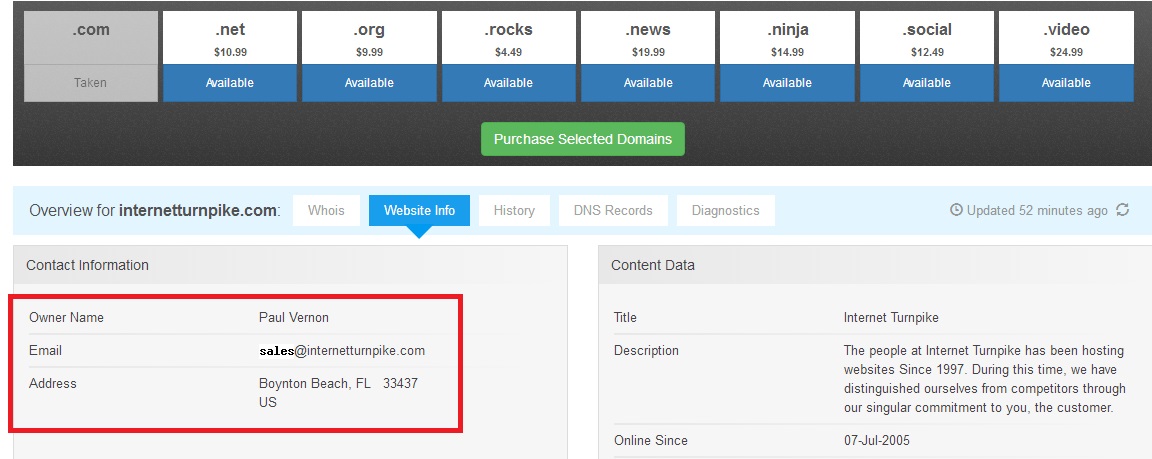Image resolution: width=1152 pixels, height=459 pixels.
Task: Click the internetturnpike.com overview heading
Action: point(198,210)
